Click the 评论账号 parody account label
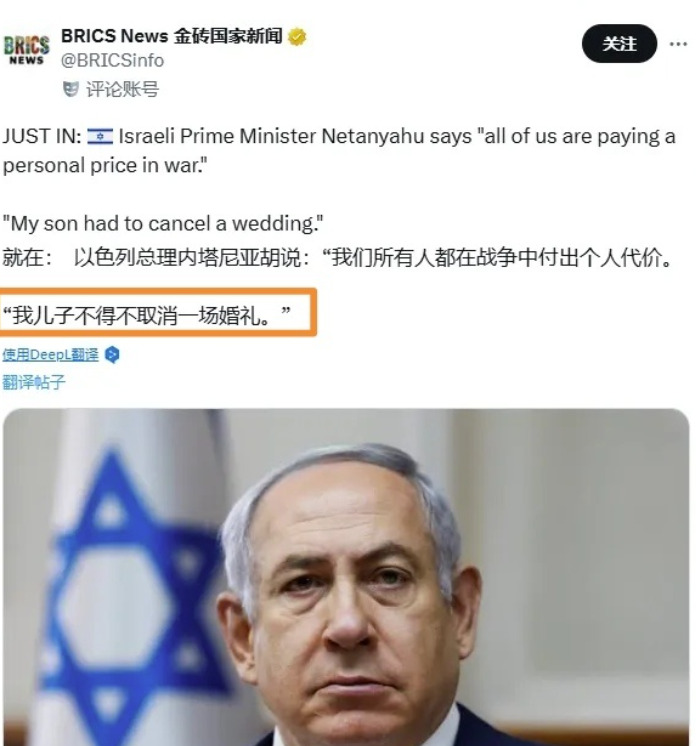Image resolution: width=696 pixels, height=746 pixels. [122, 89]
